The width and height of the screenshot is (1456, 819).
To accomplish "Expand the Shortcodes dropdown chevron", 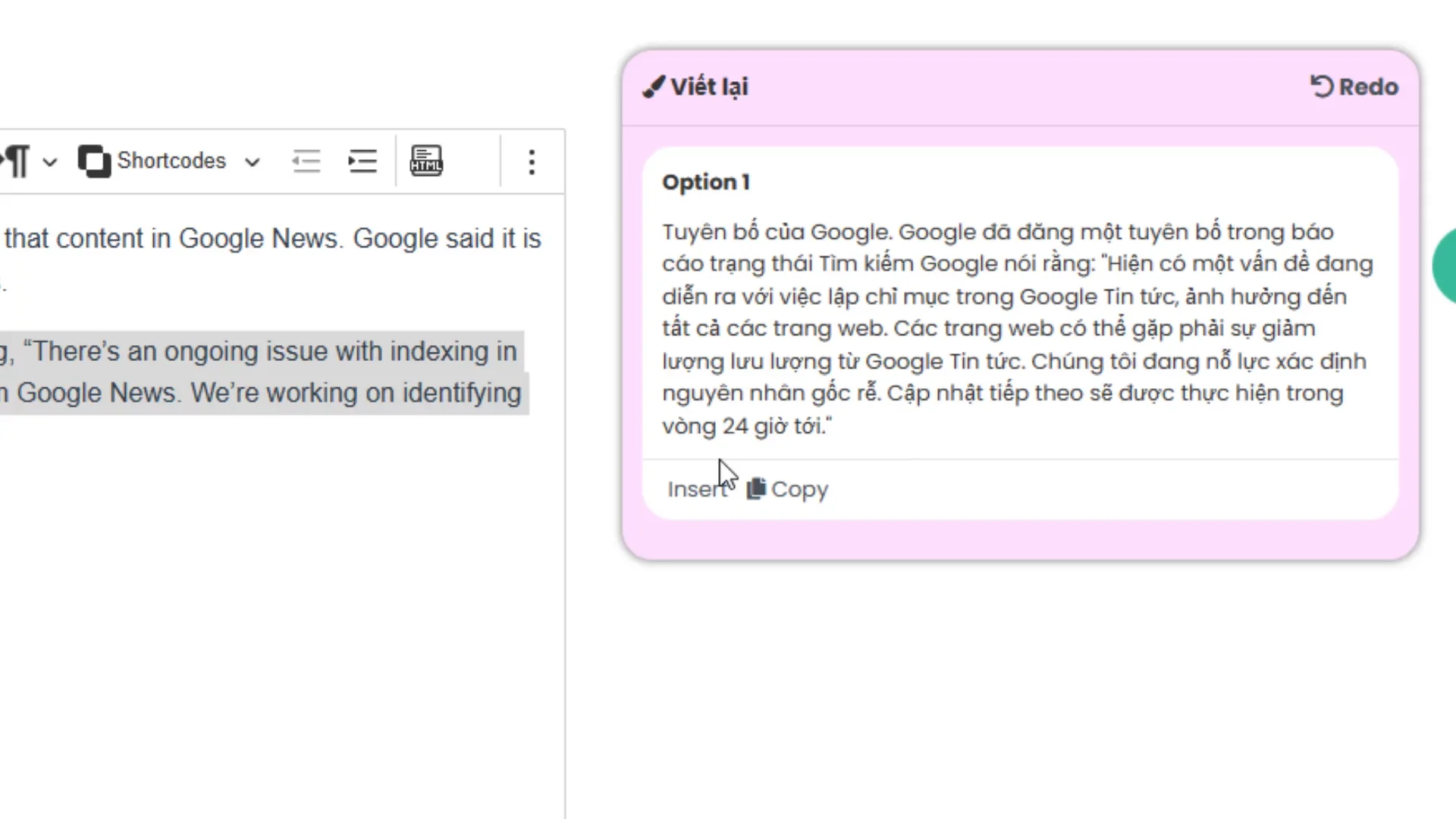I will [253, 162].
